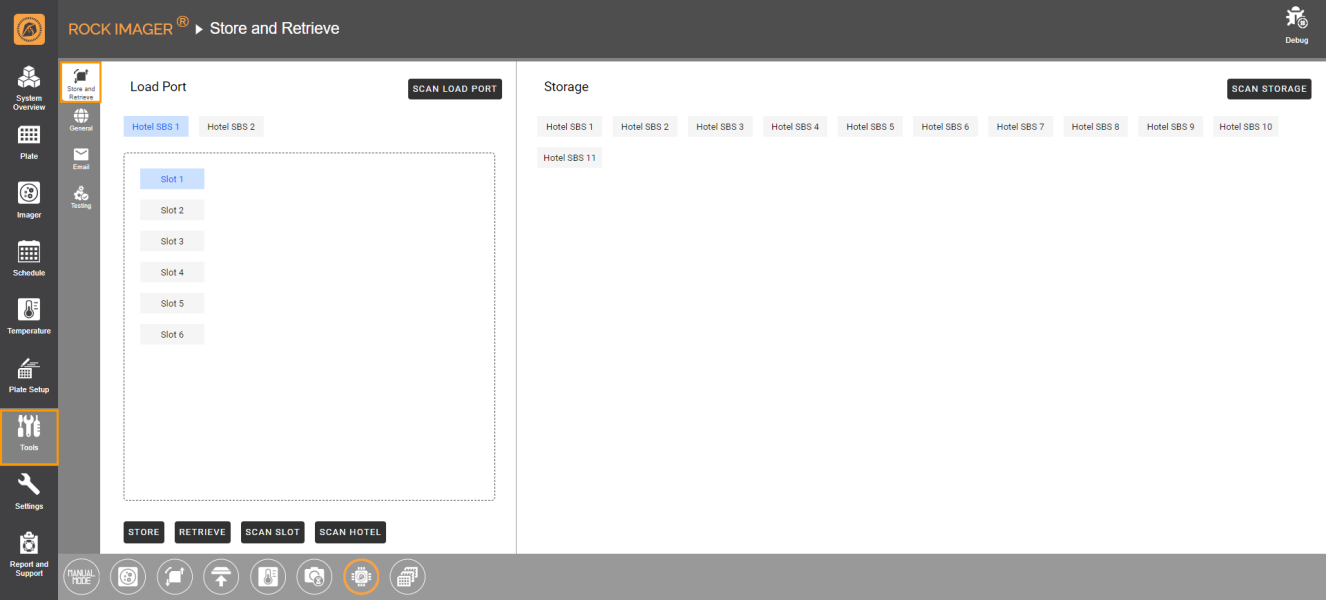This screenshot has height=600, width=1326.
Task: Open the Schedule section
Action: (x=29, y=258)
